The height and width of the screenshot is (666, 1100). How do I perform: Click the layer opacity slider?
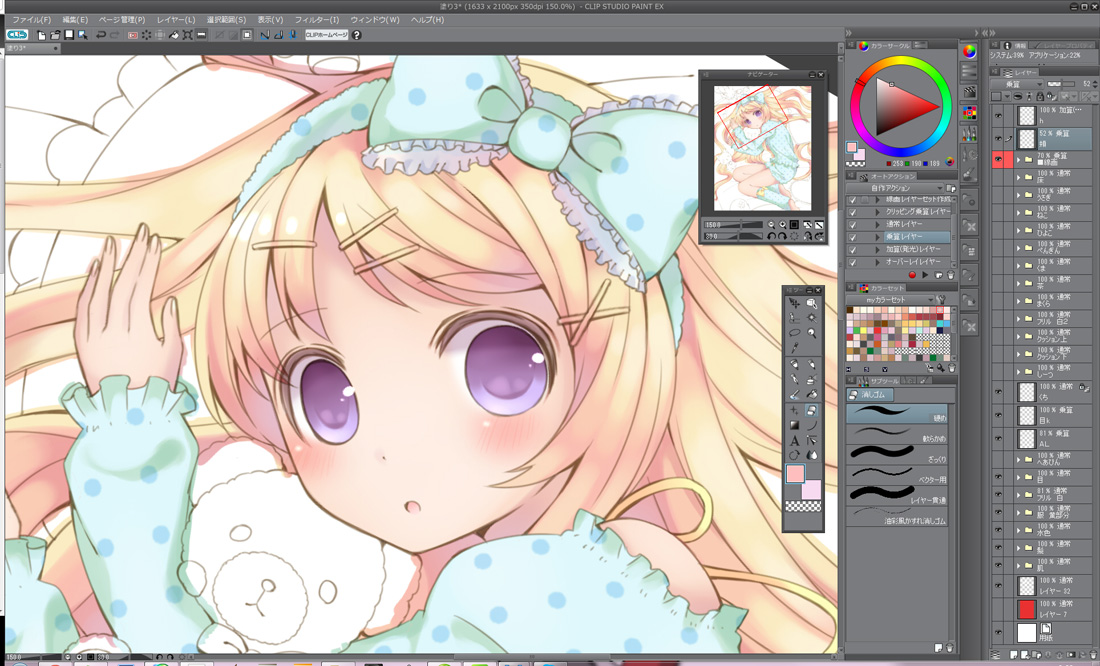tap(1062, 84)
